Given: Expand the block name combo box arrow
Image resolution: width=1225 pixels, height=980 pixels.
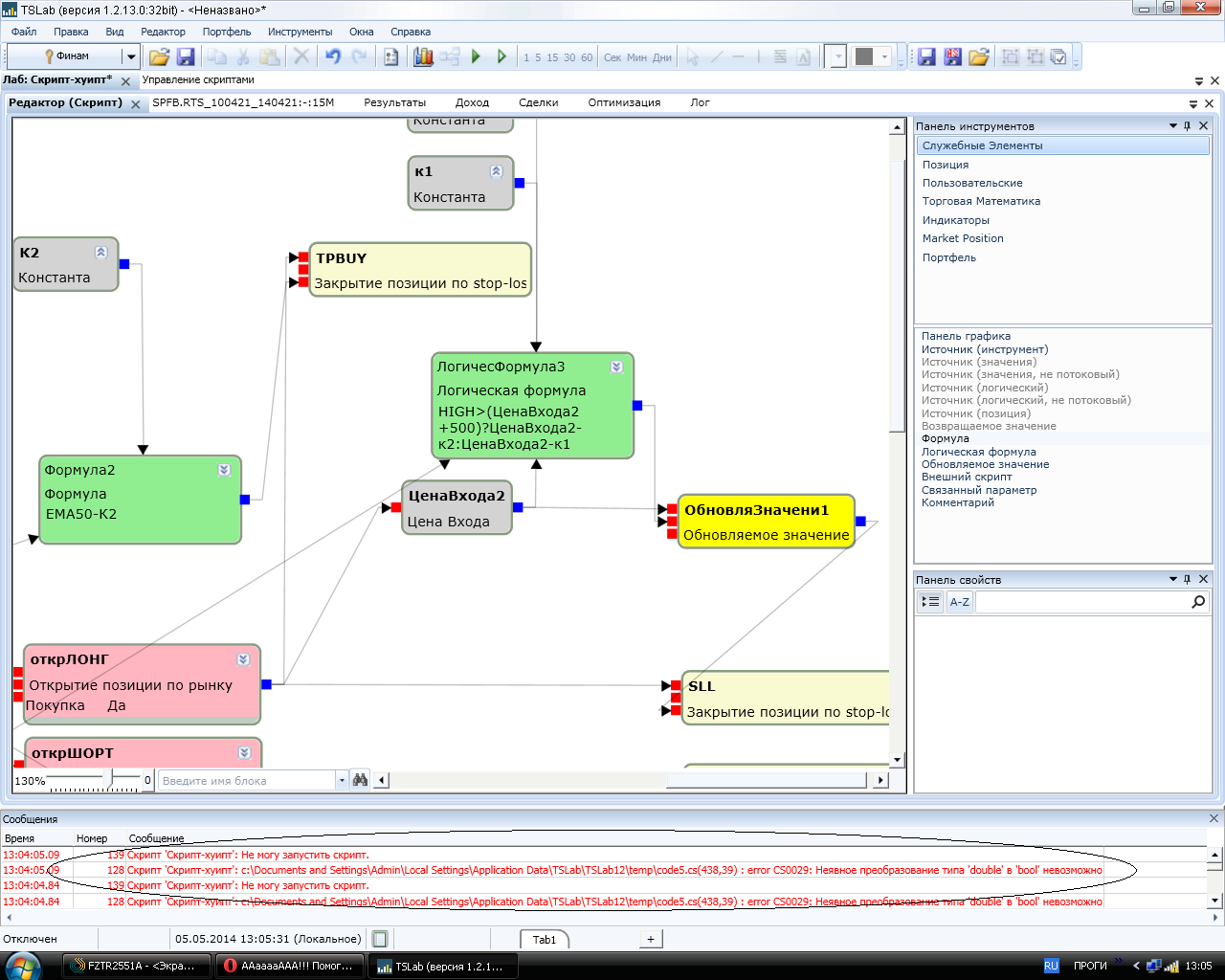Looking at the screenshot, I should [342, 781].
